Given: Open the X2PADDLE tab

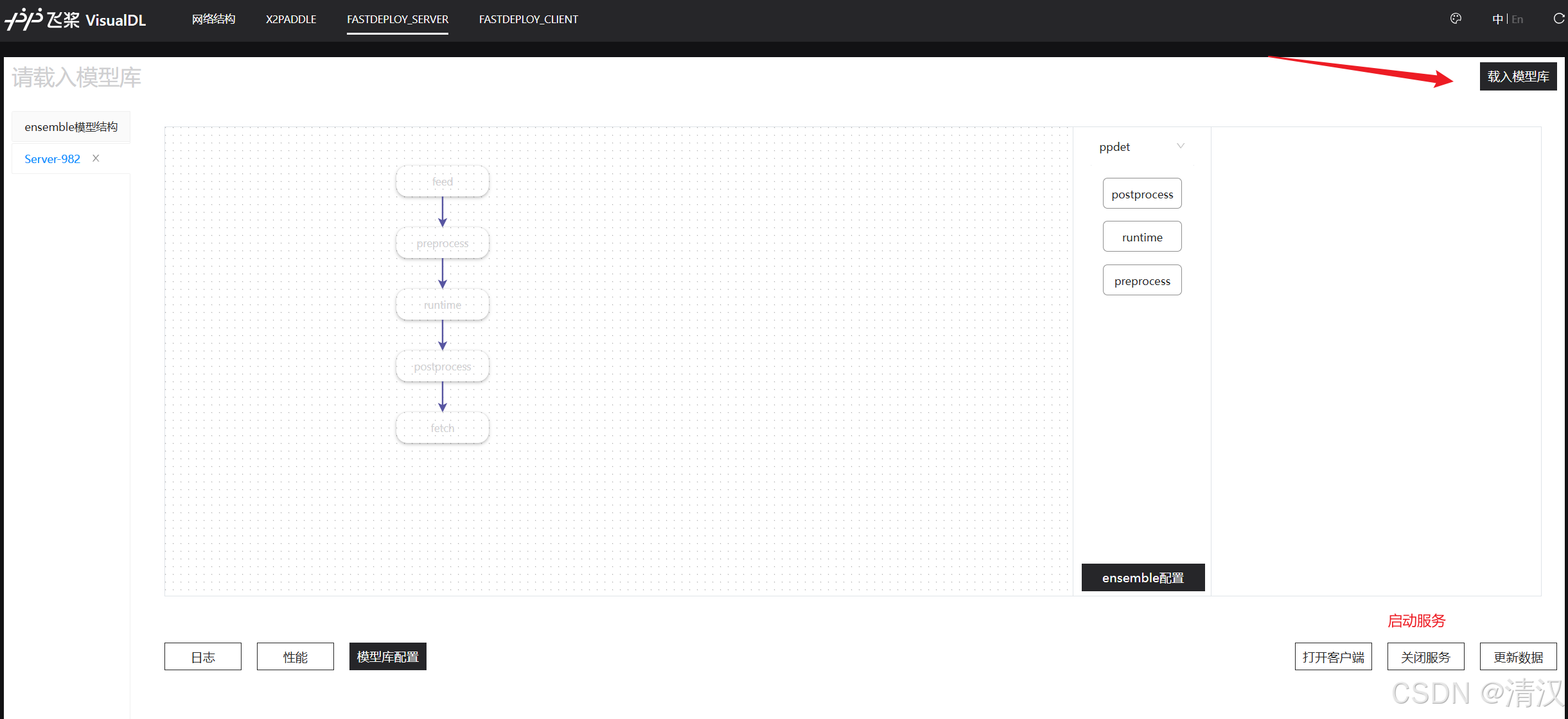Looking at the screenshot, I should (x=291, y=19).
